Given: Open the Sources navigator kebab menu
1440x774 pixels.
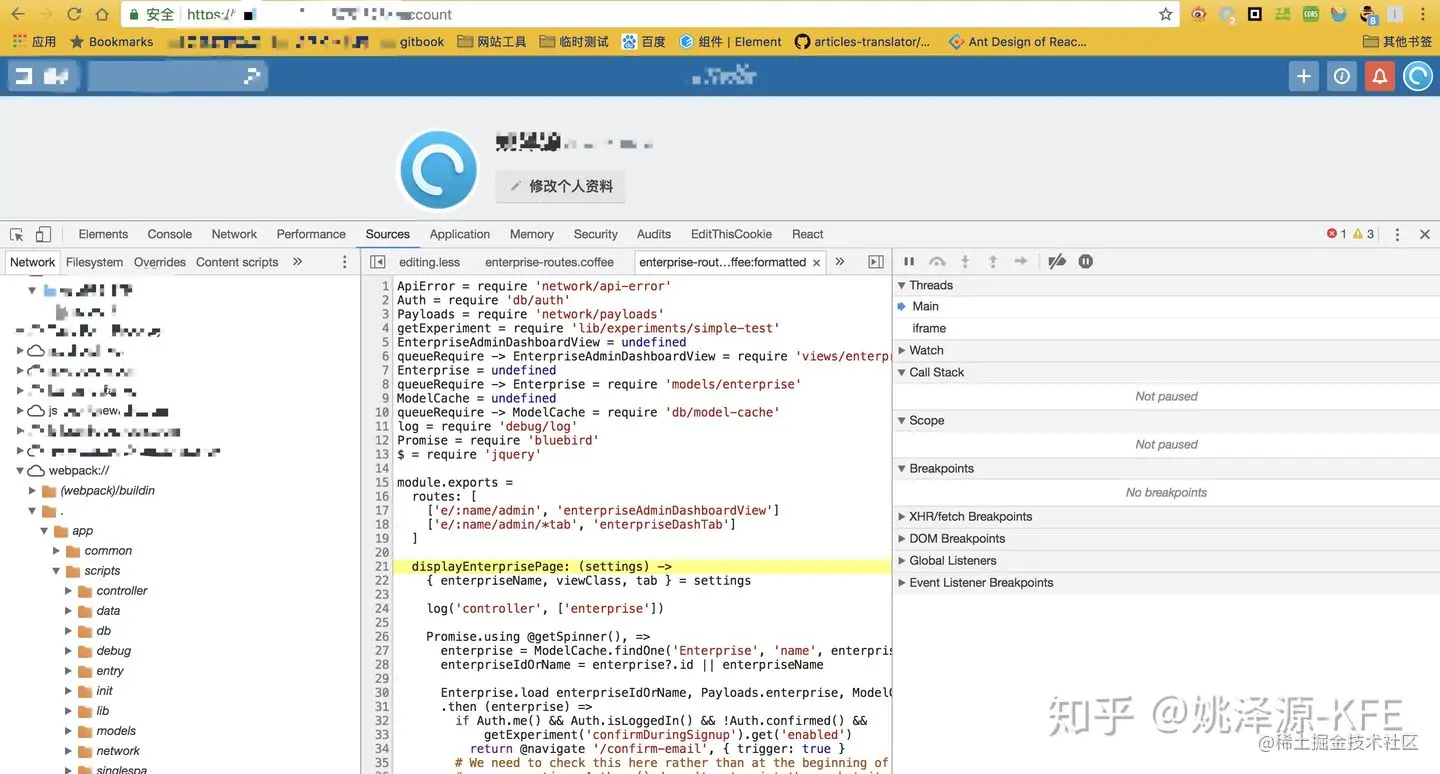Looking at the screenshot, I should coord(345,262).
